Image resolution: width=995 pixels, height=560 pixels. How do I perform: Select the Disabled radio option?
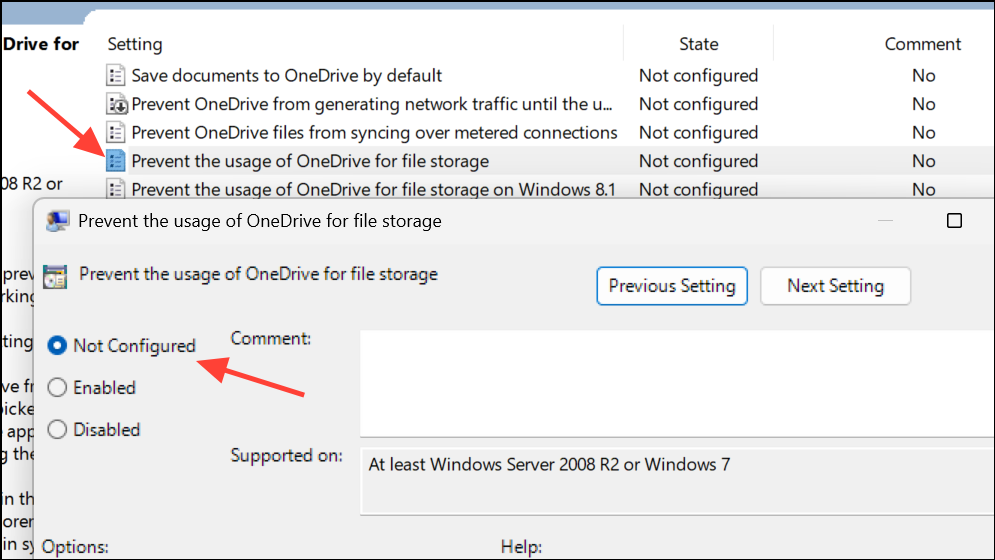57,429
